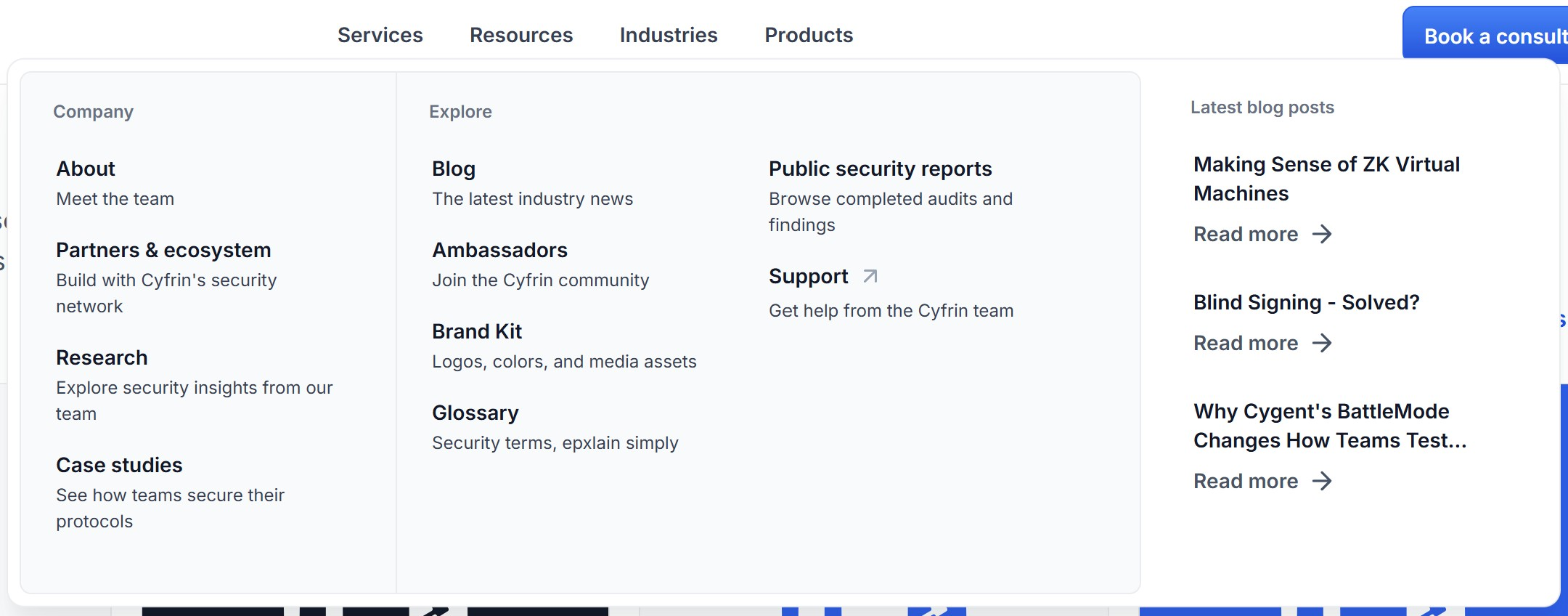
Task: Click 'Join the Cyfrin community' text
Action: click(x=540, y=280)
